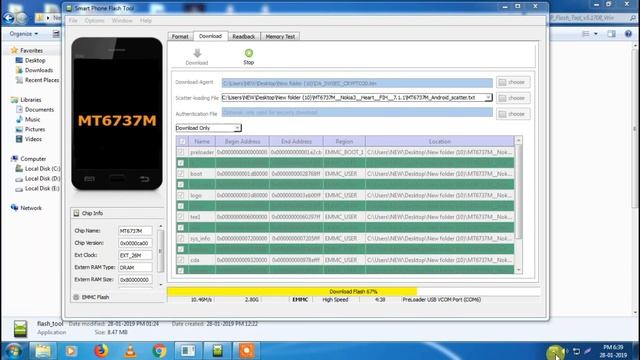Image resolution: width=640 pixels, height=360 pixels.
Task: Open Videos library in Explorer sidebar
Action: 33,139
